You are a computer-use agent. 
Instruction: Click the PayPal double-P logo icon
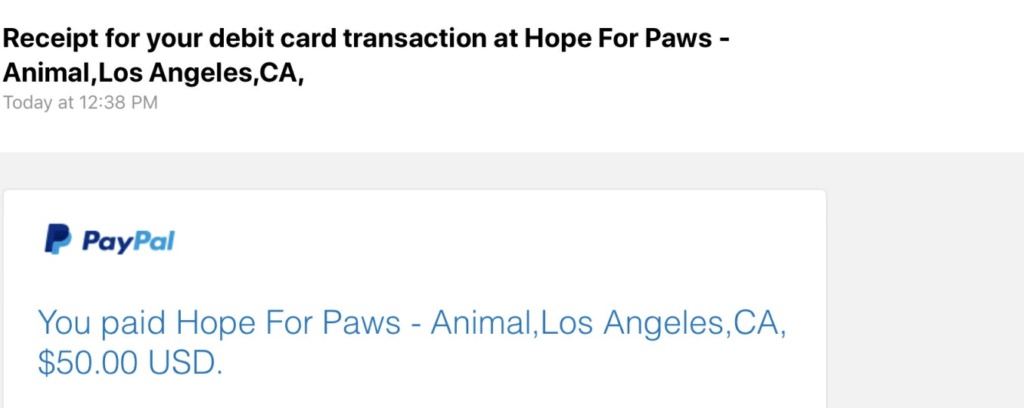tap(58, 239)
